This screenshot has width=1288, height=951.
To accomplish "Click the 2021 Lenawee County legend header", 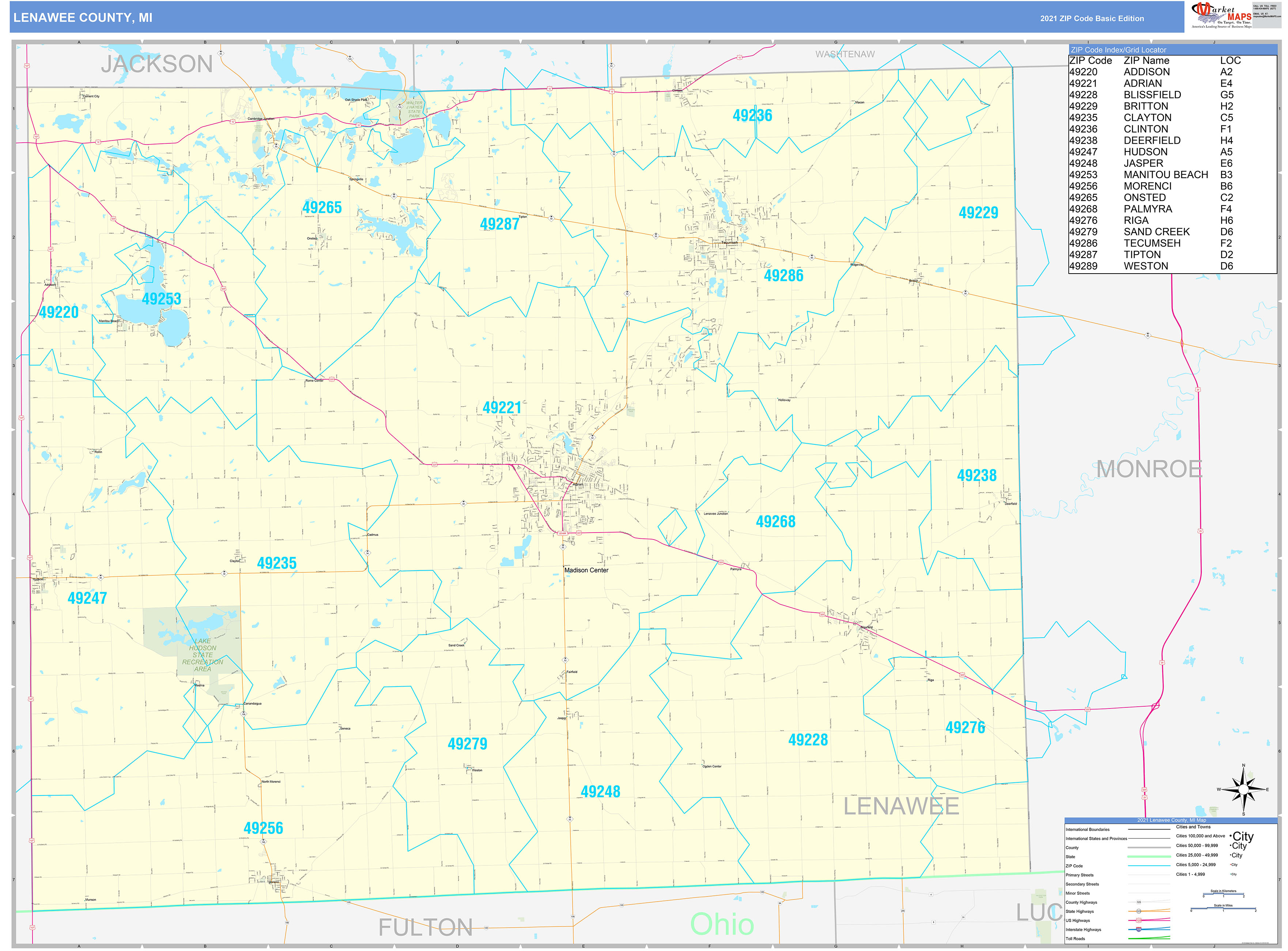I will [x=1171, y=820].
